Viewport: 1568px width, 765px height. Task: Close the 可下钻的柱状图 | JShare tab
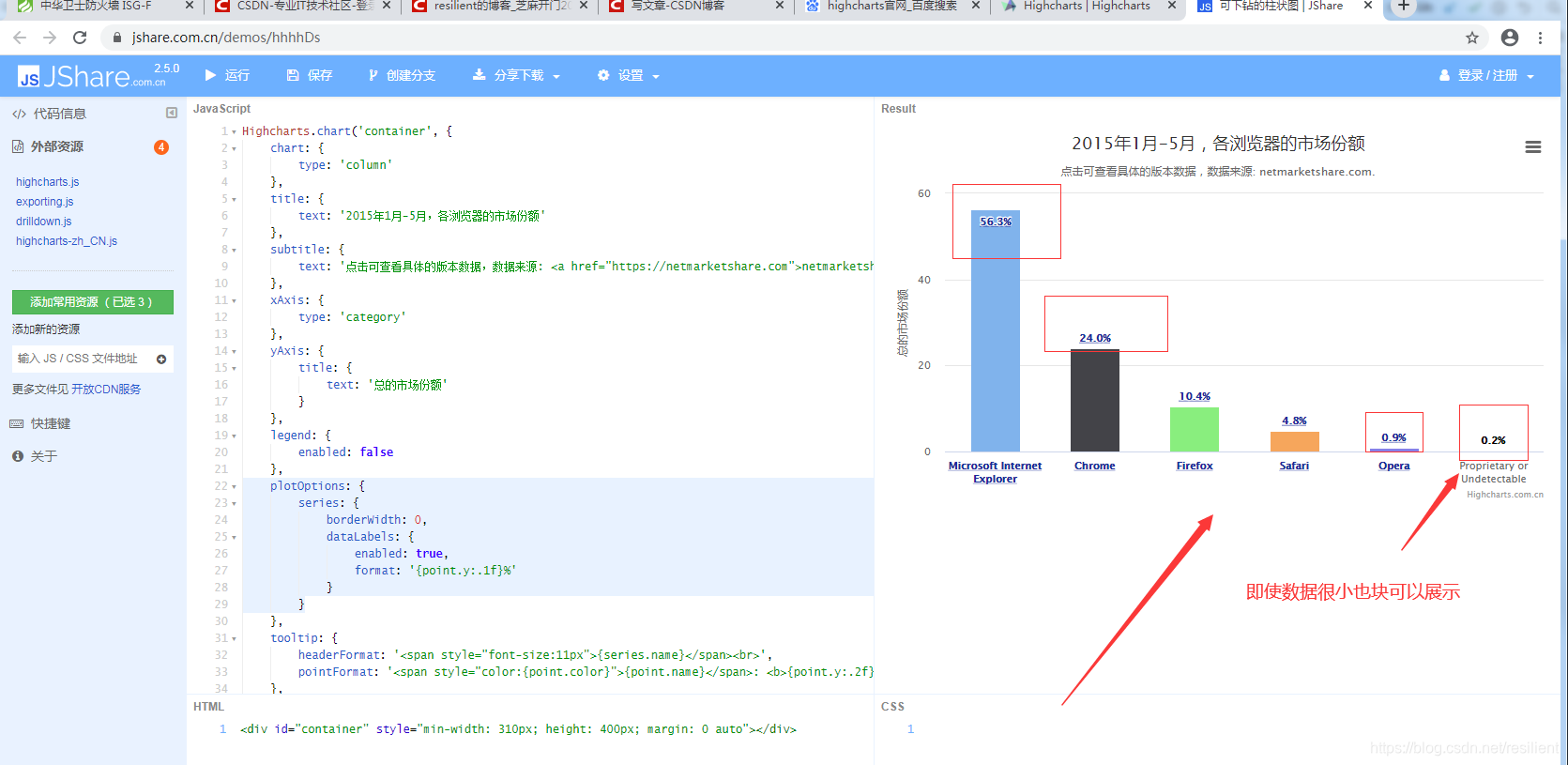point(1367,6)
